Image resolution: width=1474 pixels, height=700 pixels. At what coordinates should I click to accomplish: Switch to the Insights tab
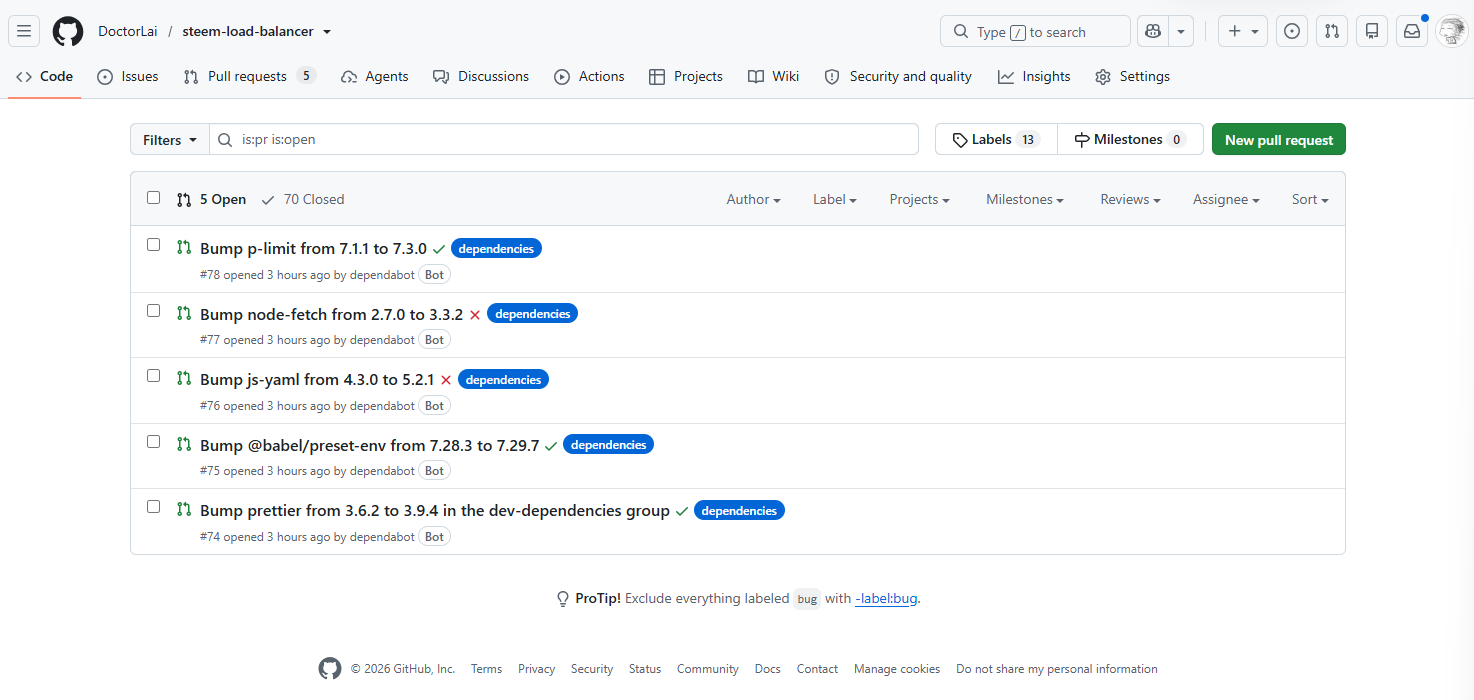point(1034,76)
